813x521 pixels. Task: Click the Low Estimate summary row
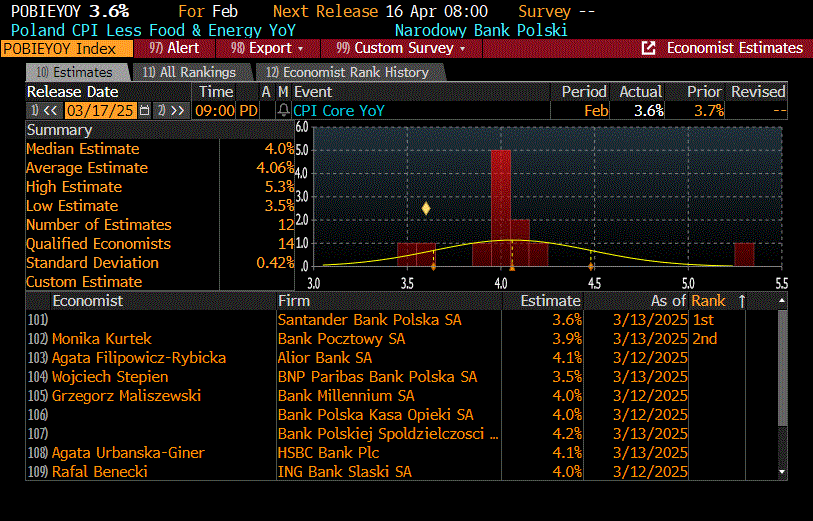pyautogui.click(x=160, y=206)
